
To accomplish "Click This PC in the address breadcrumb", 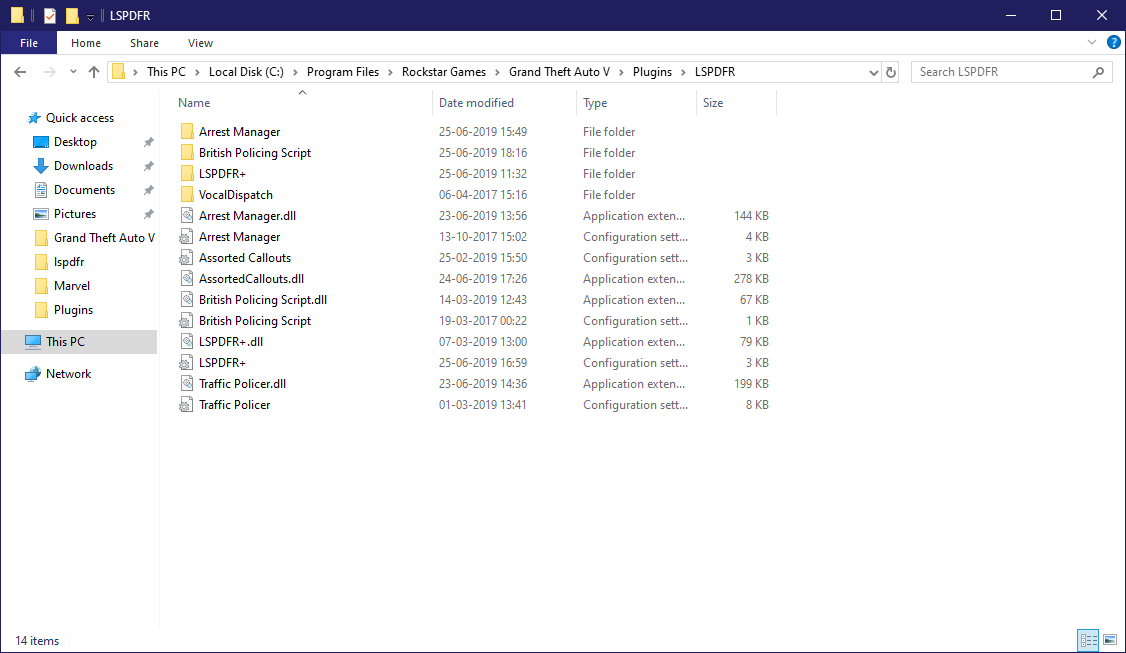I will [x=166, y=72].
